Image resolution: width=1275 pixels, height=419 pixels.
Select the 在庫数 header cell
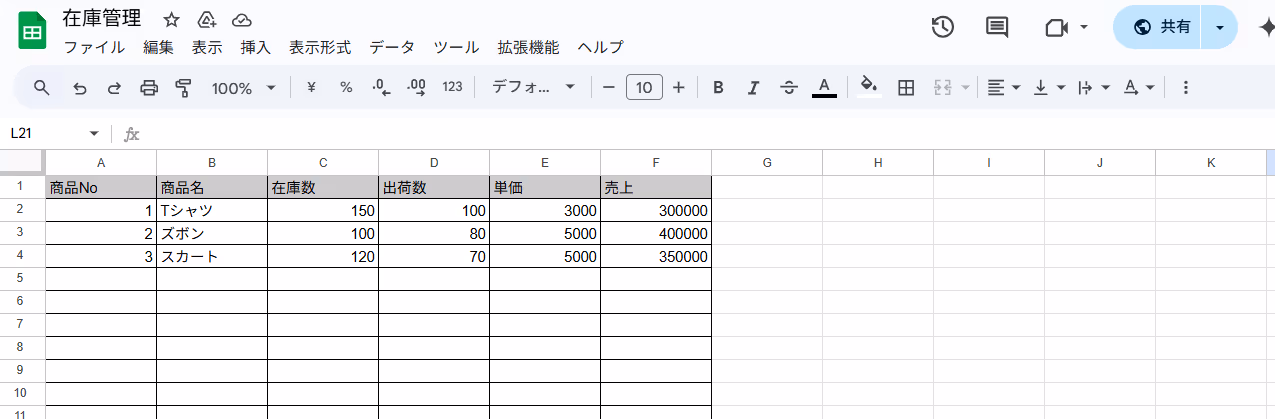tap(323, 187)
